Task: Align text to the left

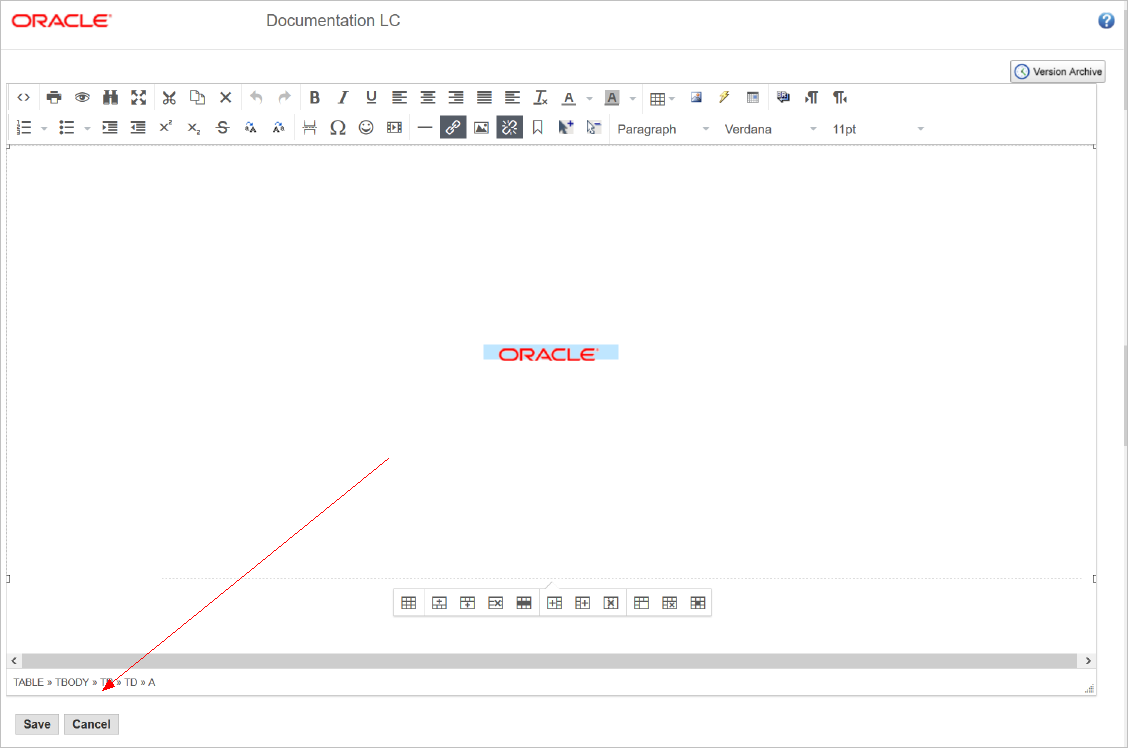Action: click(x=399, y=98)
